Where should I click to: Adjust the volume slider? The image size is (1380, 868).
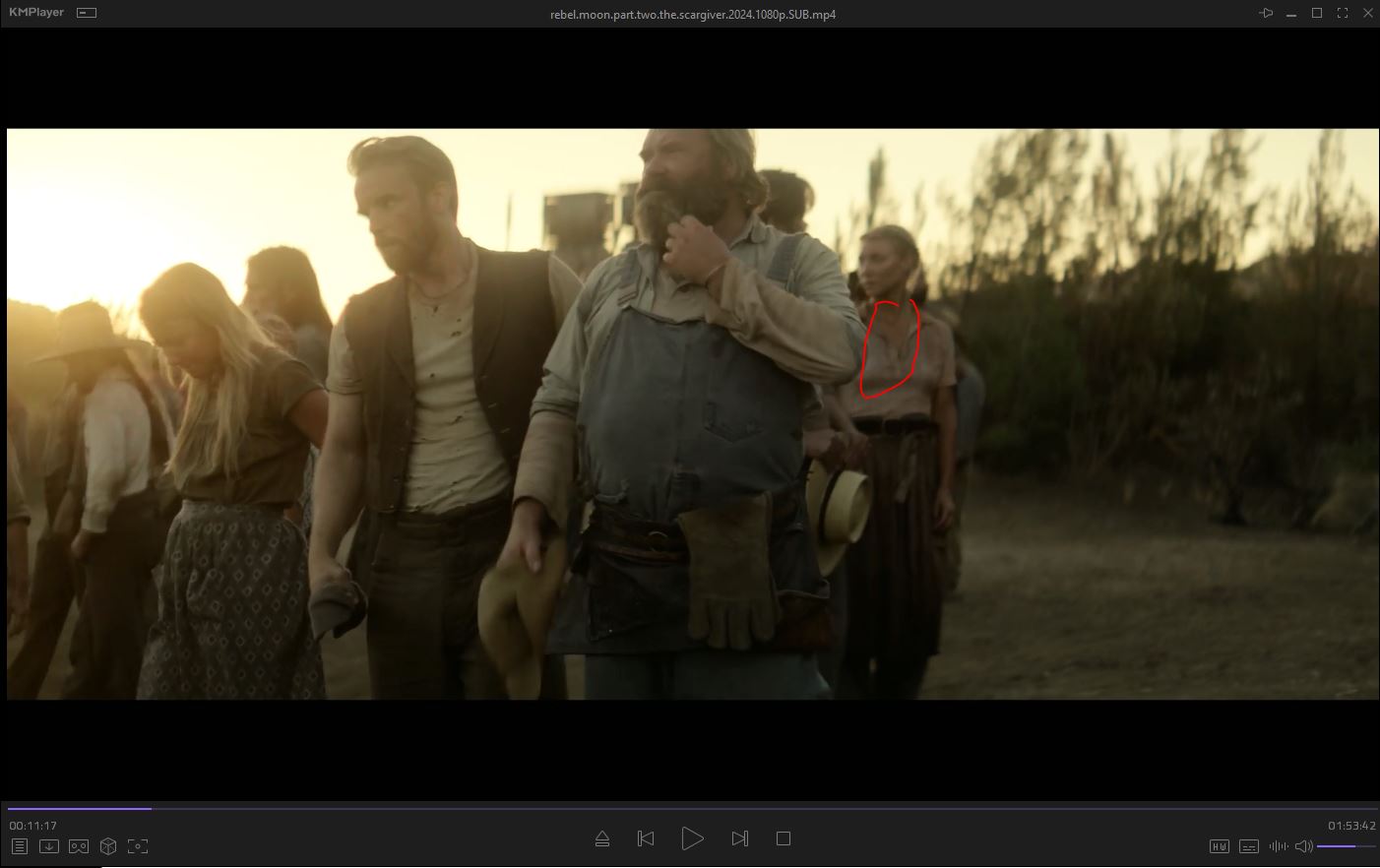pyautogui.click(x=1345, y=846)
